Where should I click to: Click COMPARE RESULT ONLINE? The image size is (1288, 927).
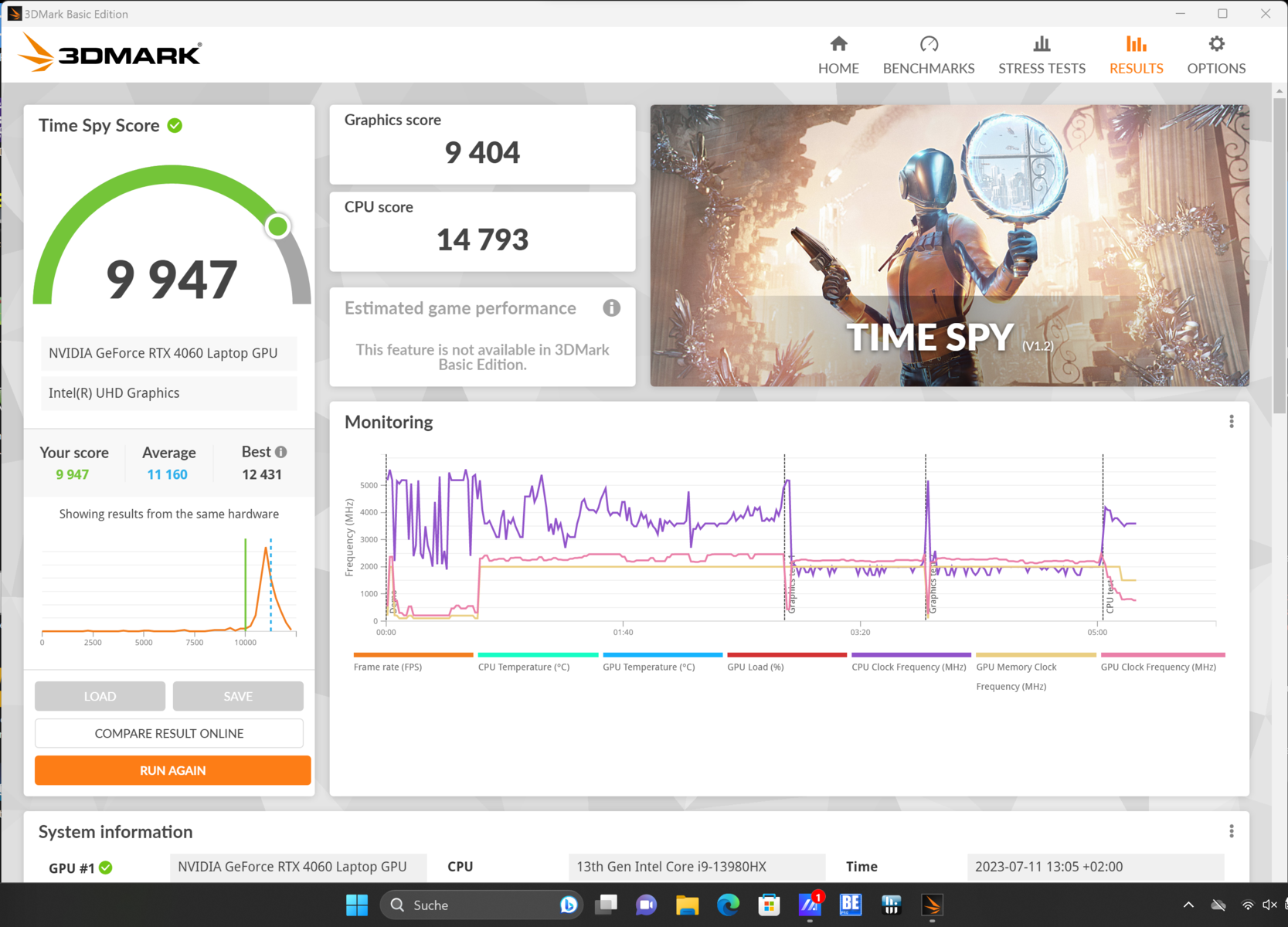169,733
